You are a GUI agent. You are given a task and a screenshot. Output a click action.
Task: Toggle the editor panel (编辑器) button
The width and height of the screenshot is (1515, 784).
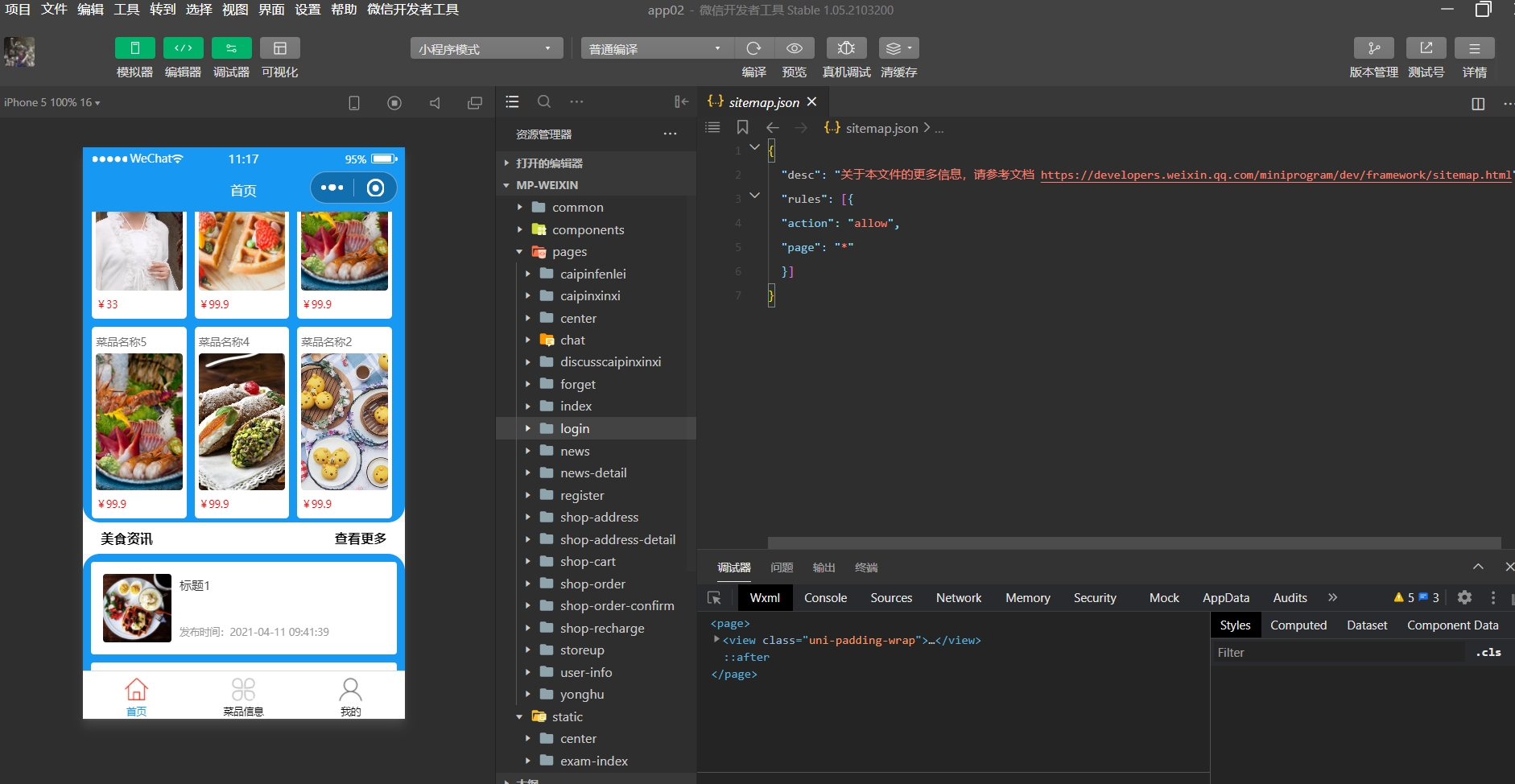pyautogui.click(x=183, y=48)
